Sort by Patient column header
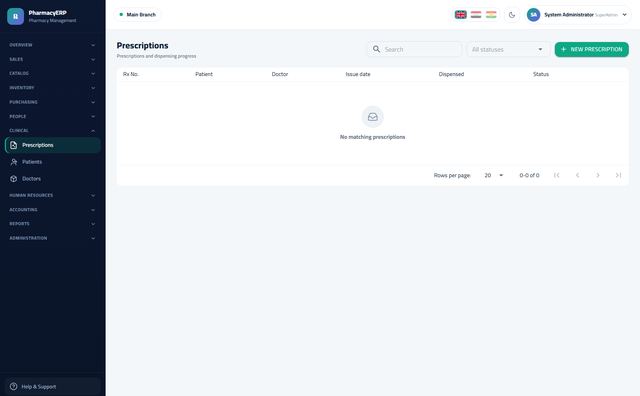Image resolution: width=640 pixels, height=396 pixels. pyautogui.click(x=204, y=74)
